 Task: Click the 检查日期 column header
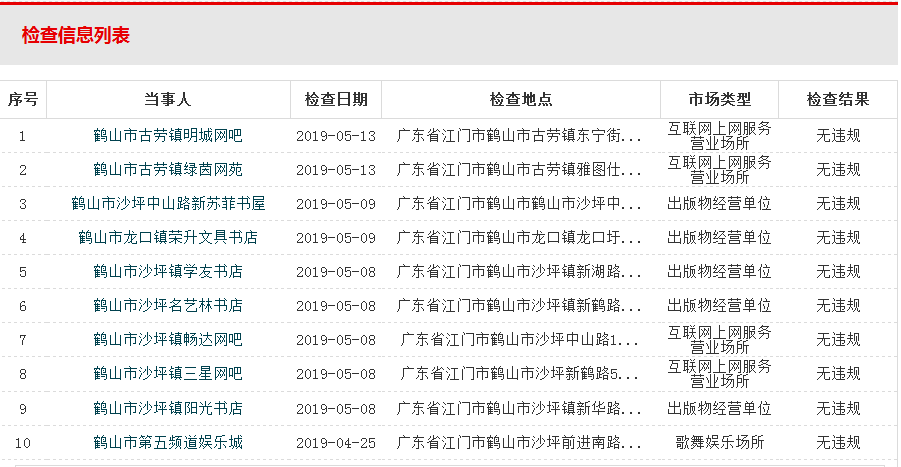coord(336,100)
